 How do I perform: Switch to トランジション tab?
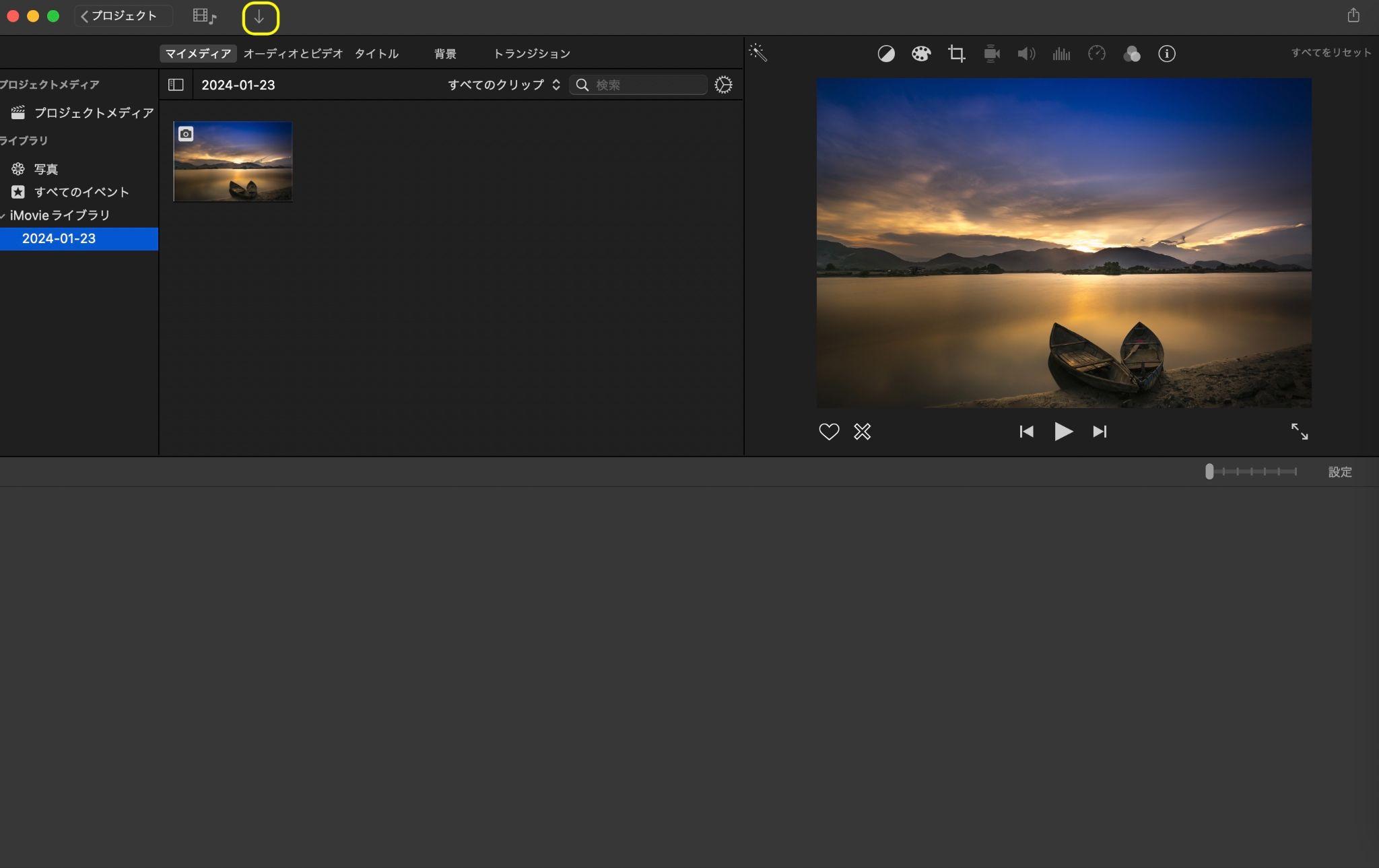tap(532, 54)
